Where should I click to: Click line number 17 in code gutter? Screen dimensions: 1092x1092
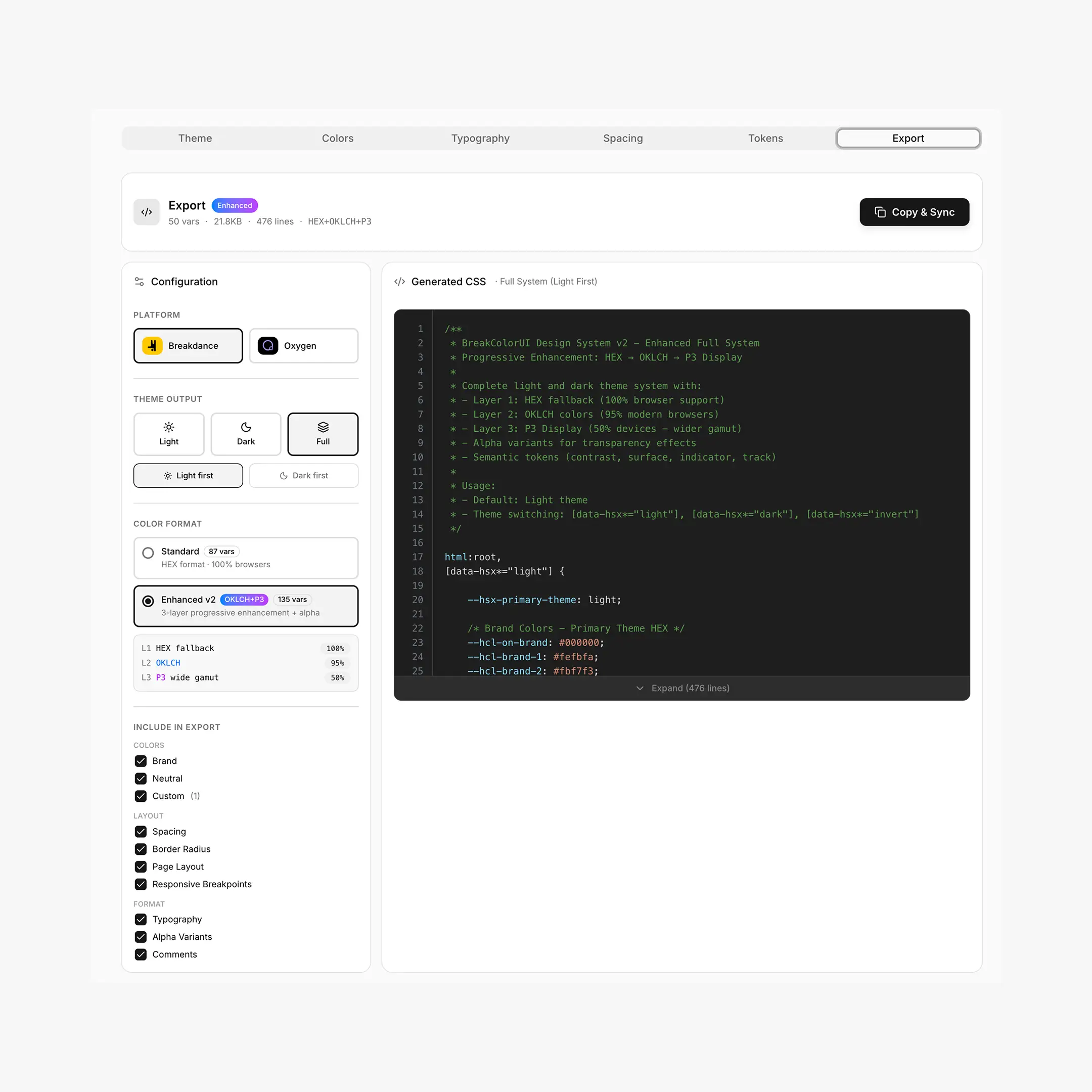pos(418,557)
